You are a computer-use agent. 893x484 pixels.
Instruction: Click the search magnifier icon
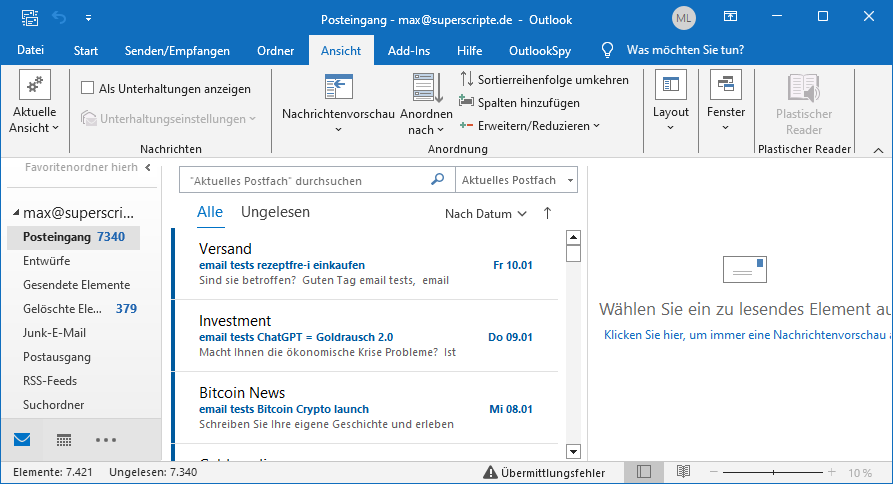pos(437,179)
